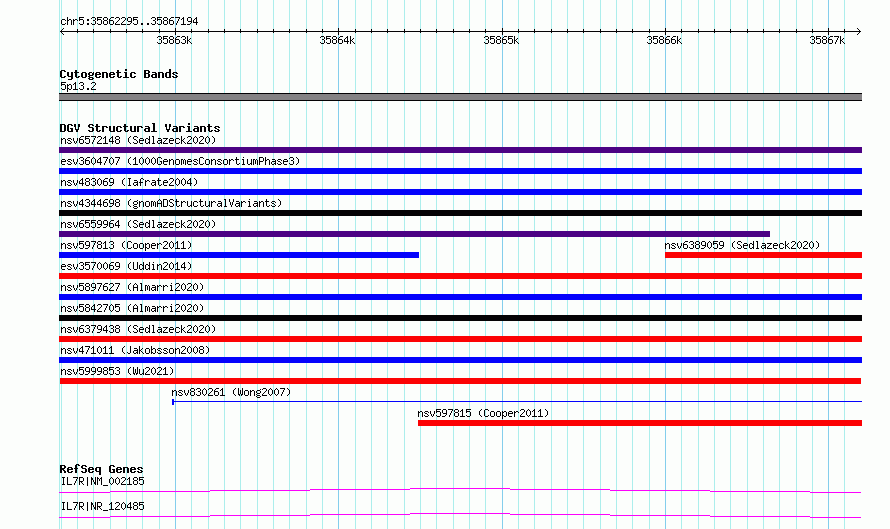Click the nsv5897627 (Almarri2020) label
890x529 pixels.
click(x=132, y=287)
